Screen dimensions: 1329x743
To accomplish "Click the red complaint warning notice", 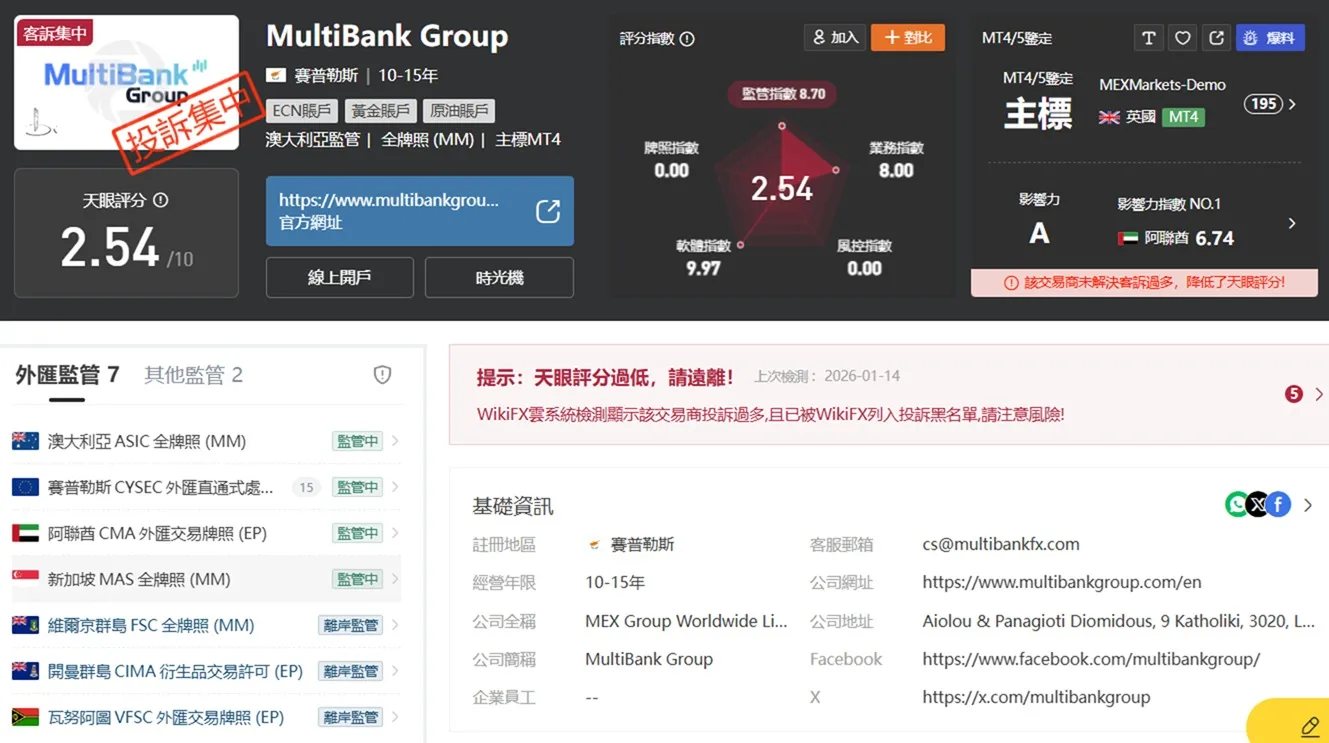I will point(1144,283).
